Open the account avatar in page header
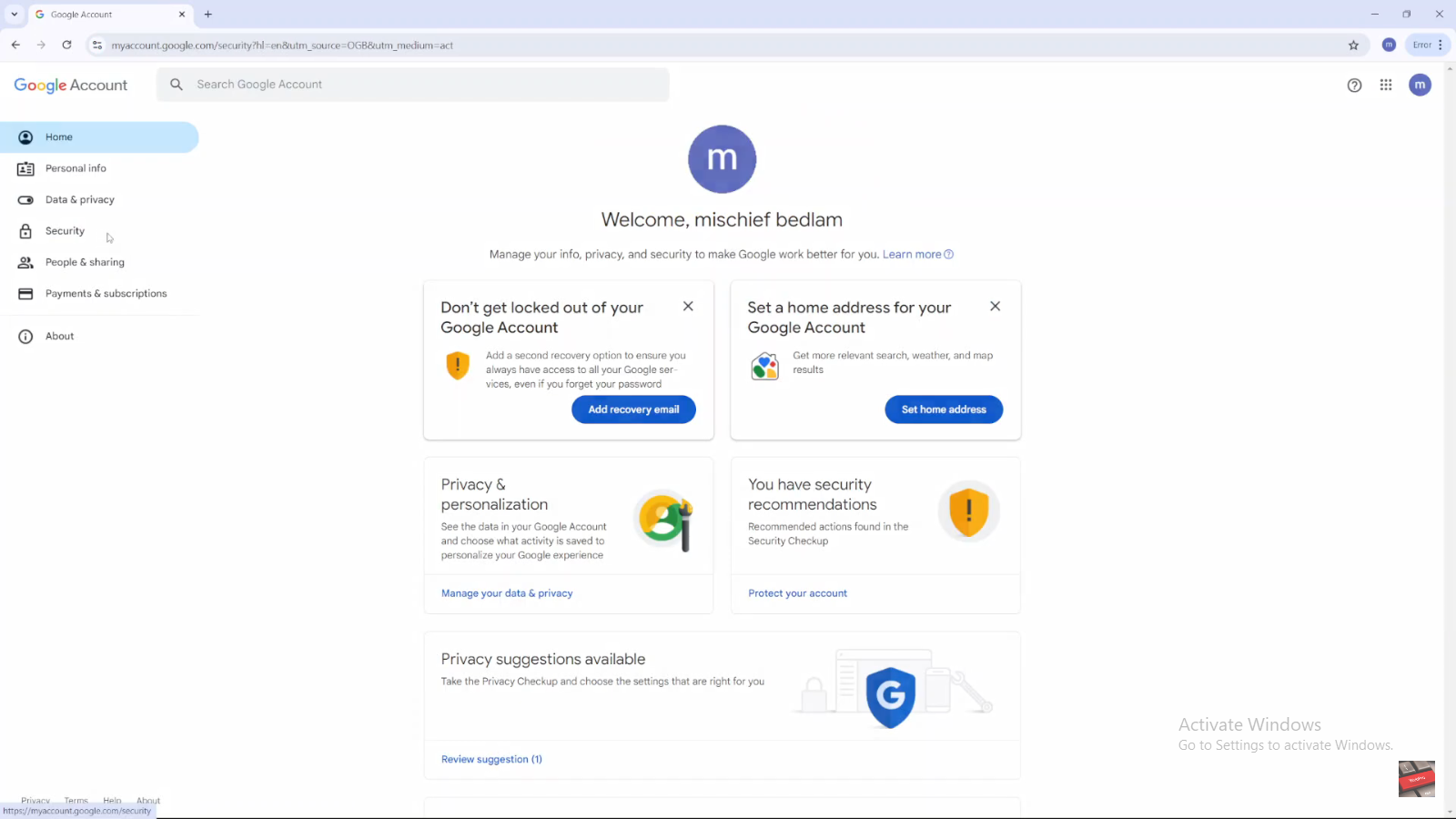The width and height of the screenshot is (1456, 819). pos(1420,85)
